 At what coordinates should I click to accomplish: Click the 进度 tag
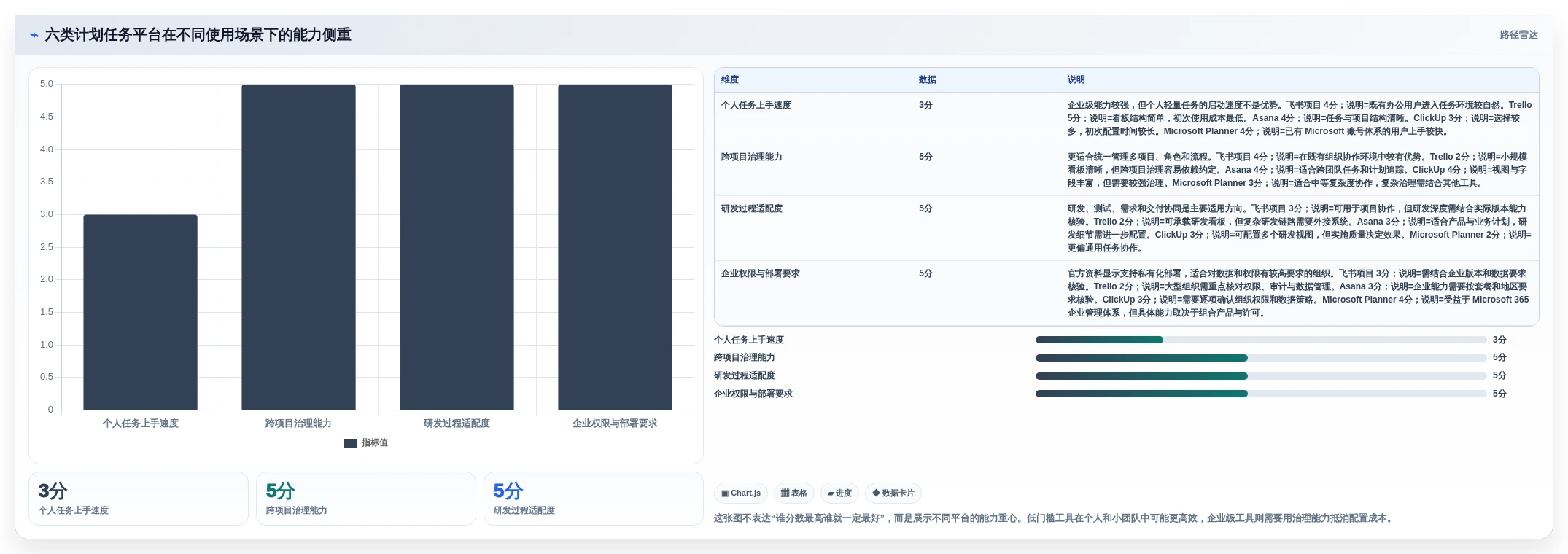(x=839, y=493)
